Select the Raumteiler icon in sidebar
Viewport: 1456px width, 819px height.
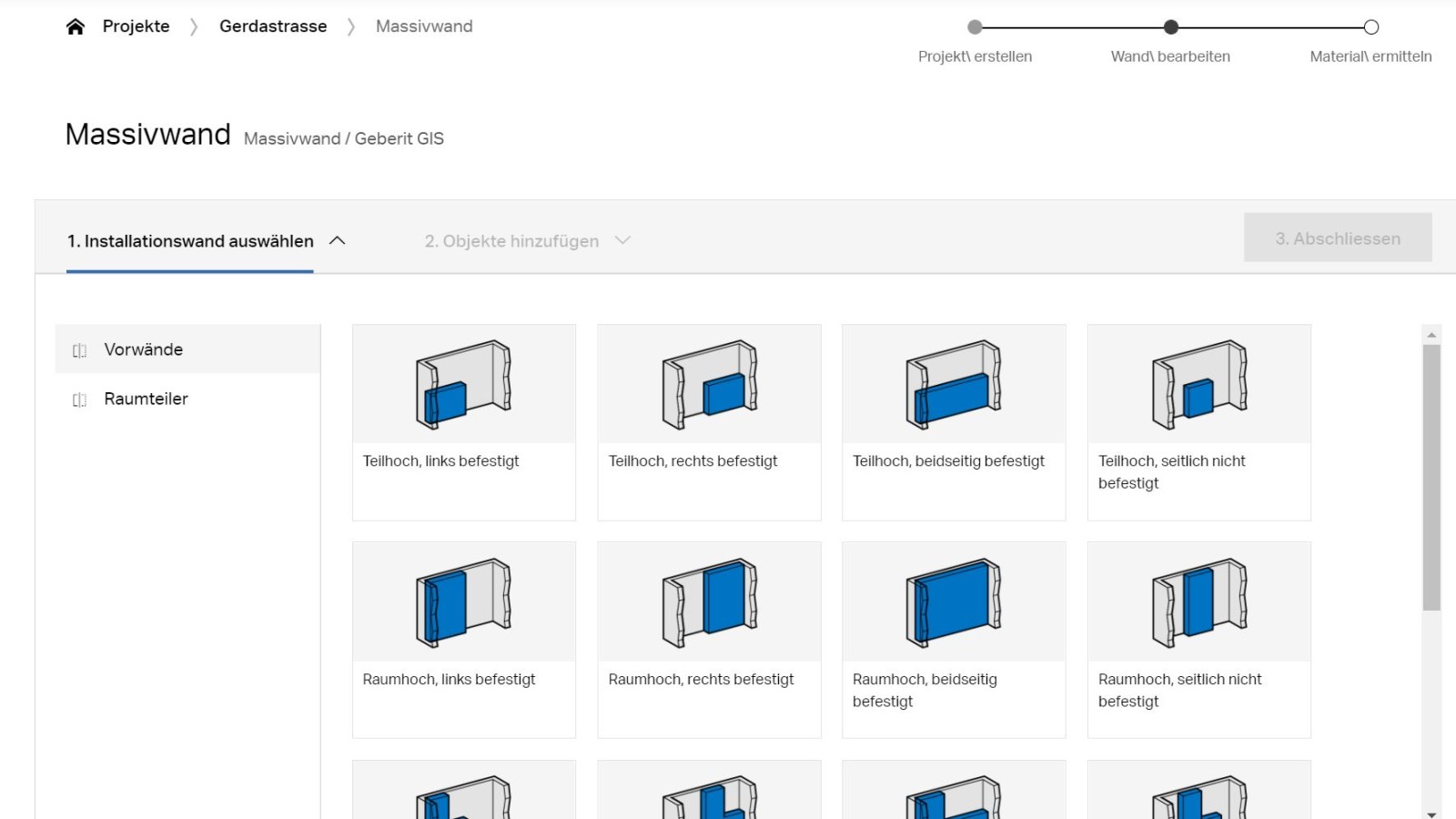pyautogui.click(x=79, y=399)
